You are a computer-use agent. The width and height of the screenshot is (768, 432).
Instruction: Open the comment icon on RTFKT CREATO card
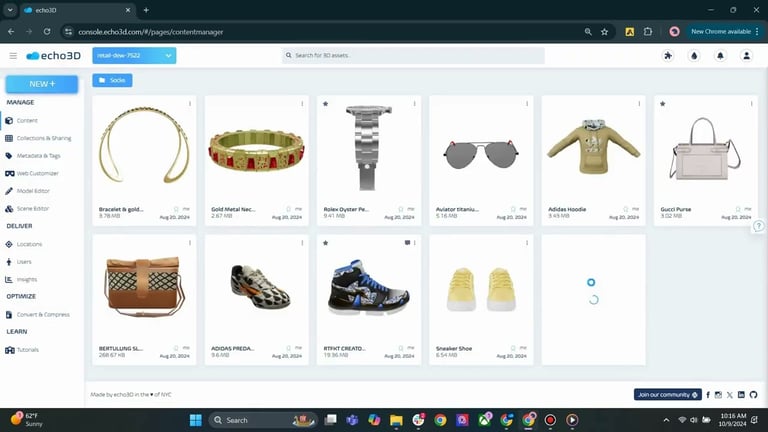(x=407, y=243)
